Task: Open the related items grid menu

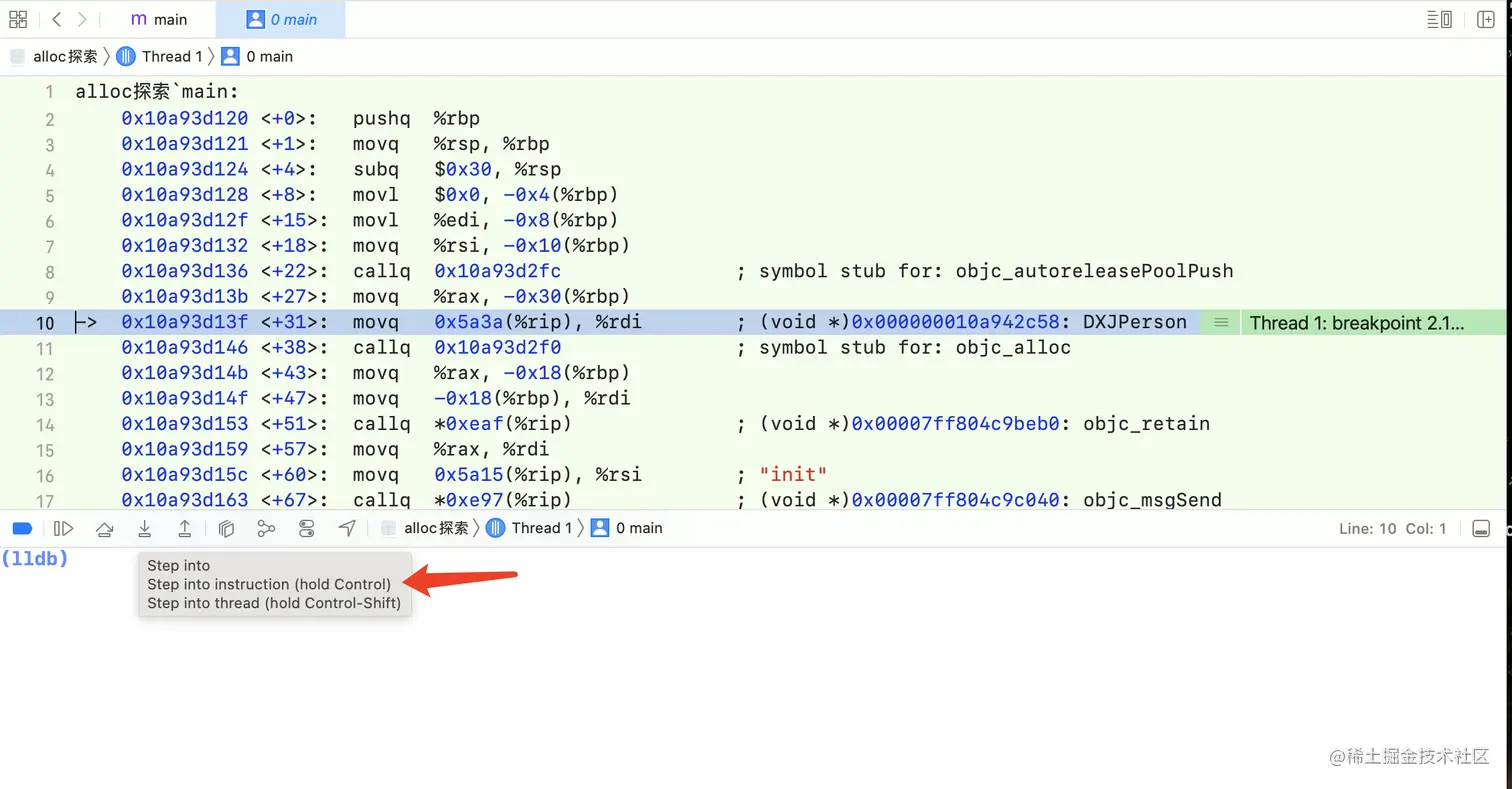Action: point(18,19)
